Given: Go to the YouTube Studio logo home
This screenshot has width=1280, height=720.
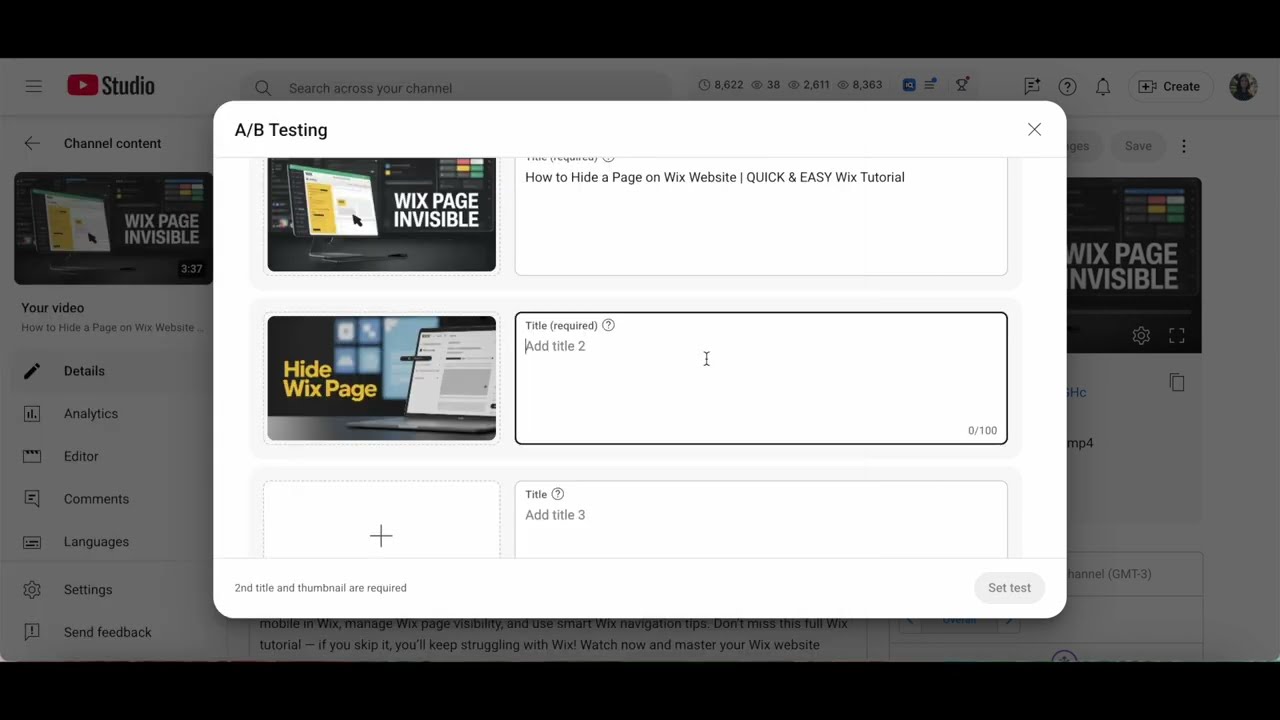Looking at the screenshot, I should [111, 86].
